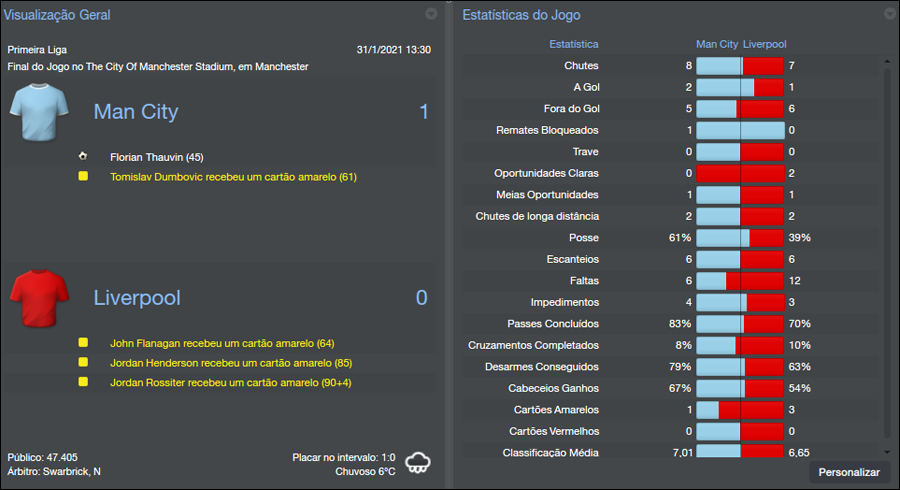Click the rainy weather cloud icon
Image resolution: width=900 pixels, height=490 pixels.
tap(418, 462)
